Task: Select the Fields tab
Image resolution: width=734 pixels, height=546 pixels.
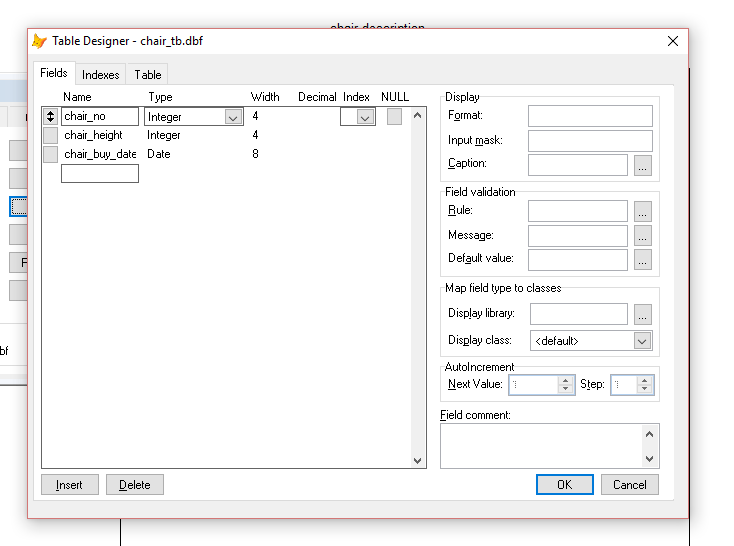Action: coord(54,73)
